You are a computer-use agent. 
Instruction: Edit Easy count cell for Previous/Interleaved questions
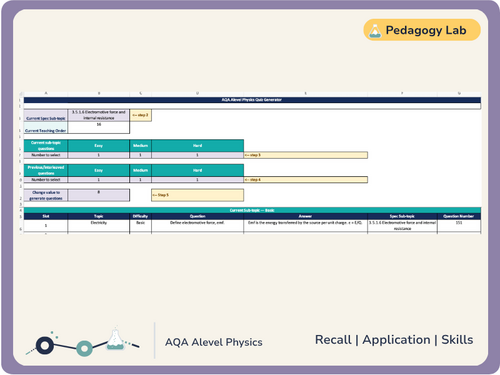[x=99, y=180]
